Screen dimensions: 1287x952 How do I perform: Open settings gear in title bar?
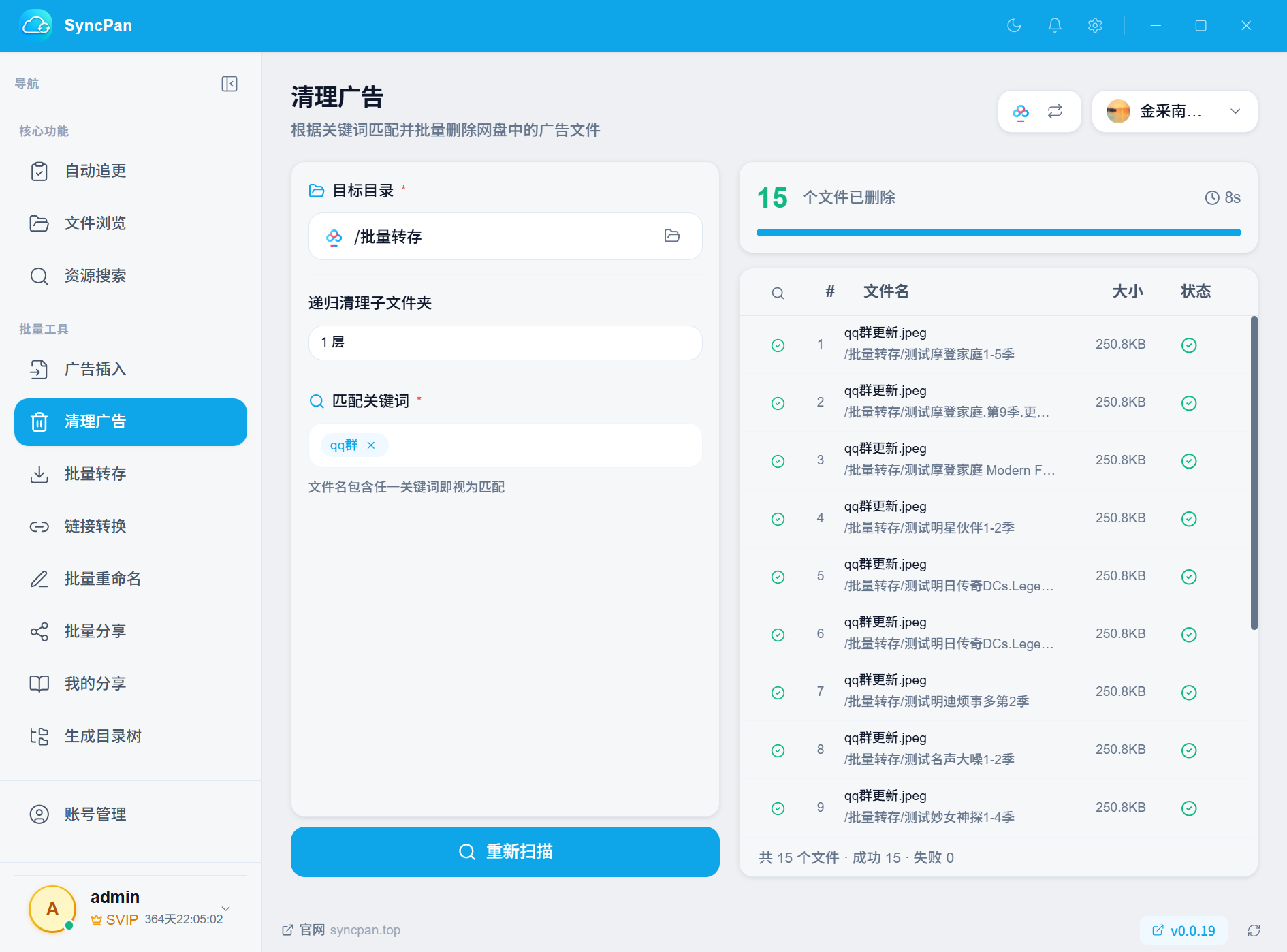coord(1095,25)
